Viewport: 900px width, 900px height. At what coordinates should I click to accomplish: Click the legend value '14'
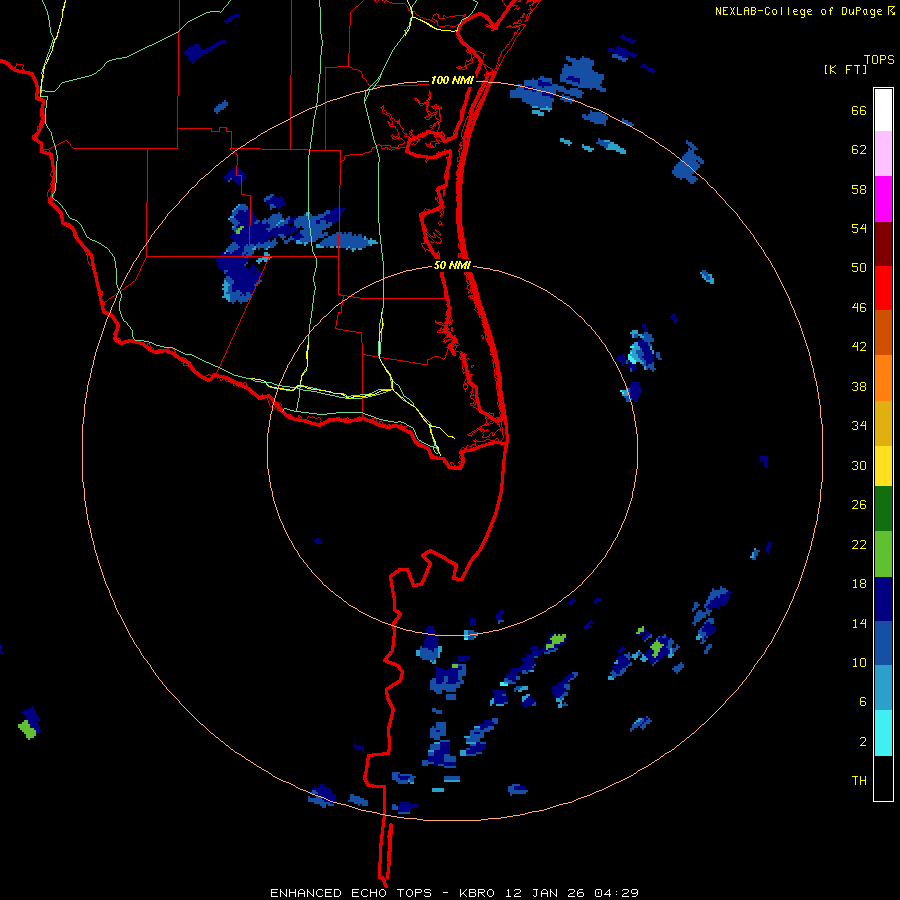coord(859,624)
